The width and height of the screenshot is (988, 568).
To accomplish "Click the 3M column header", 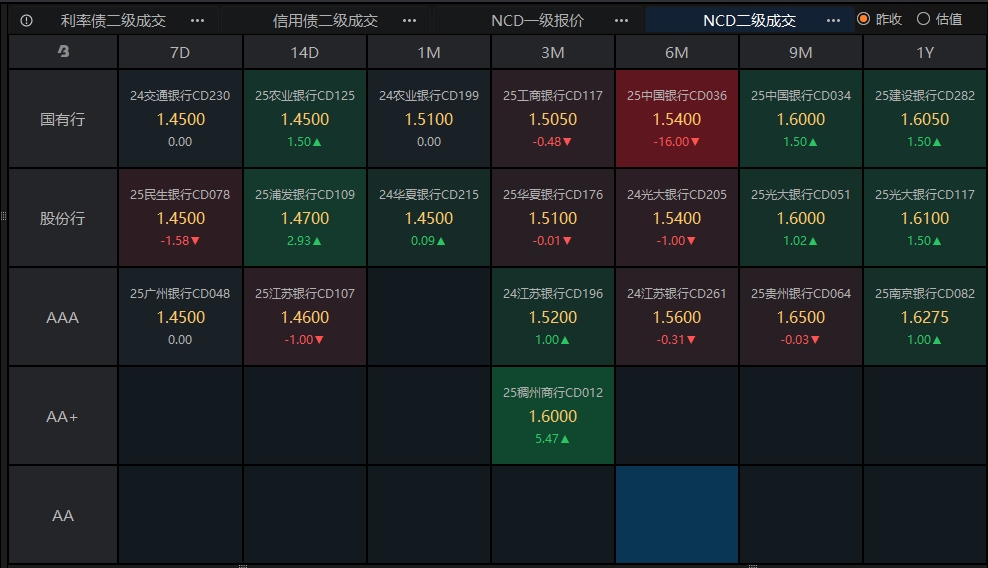I will [x=553, y=52].
